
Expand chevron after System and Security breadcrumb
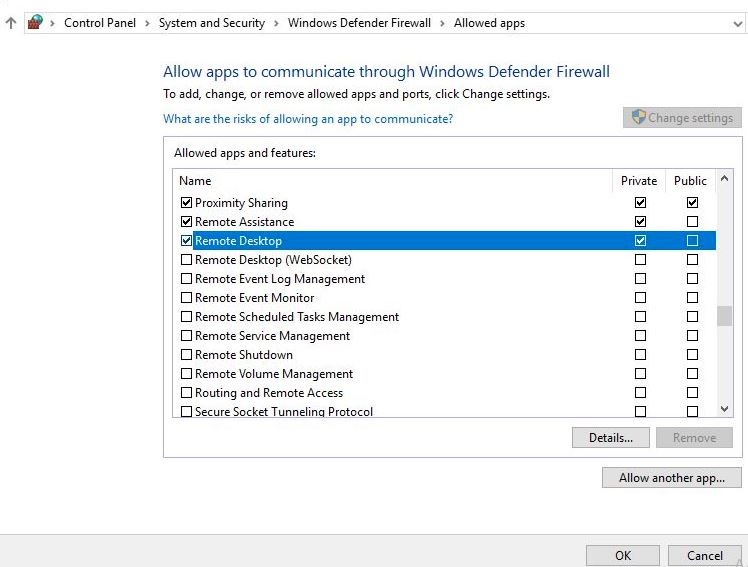(276, 23)
